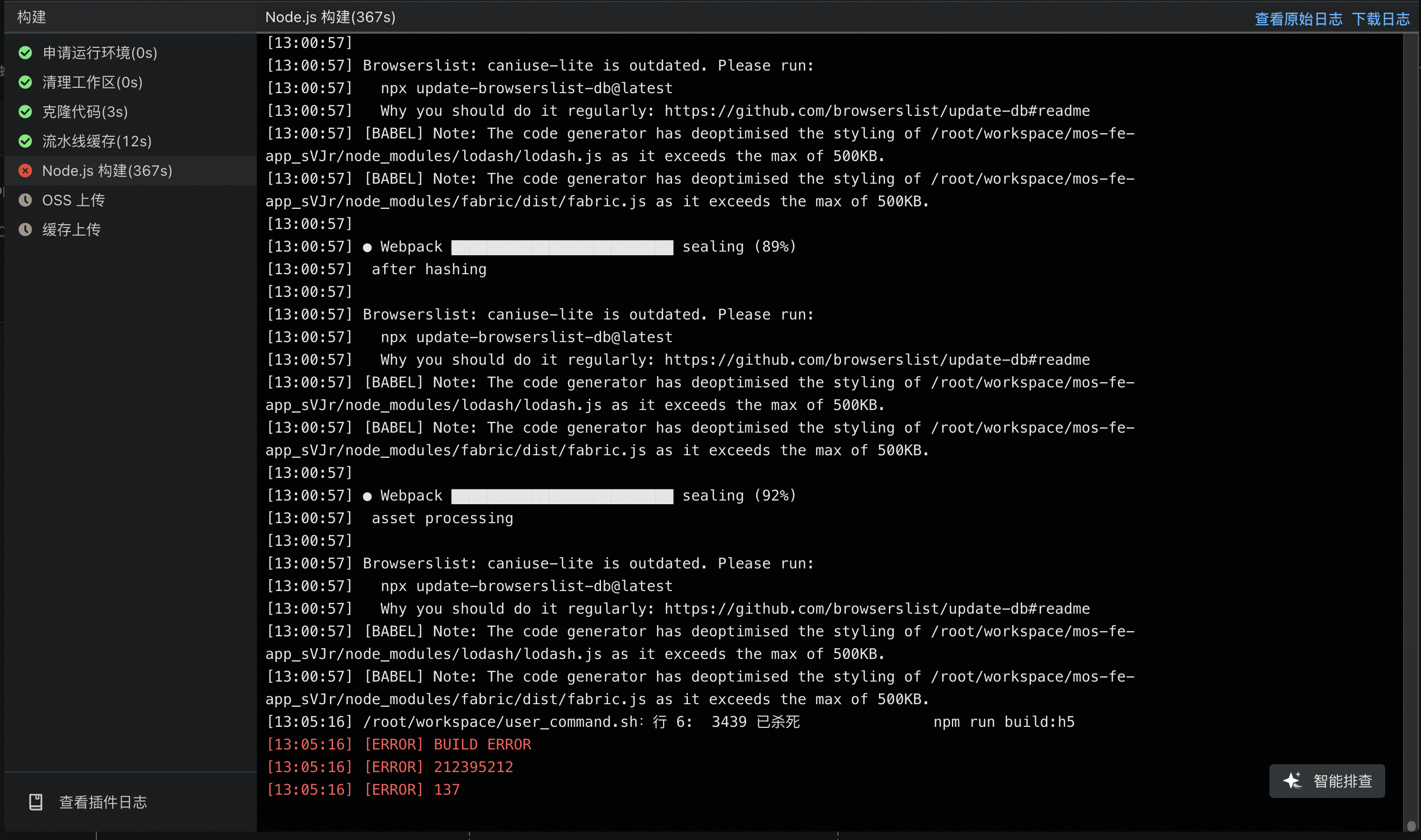The width and height of the screenshot is (1421, 840).
Task: Click the npm run build:h5 text
Action: coord(1004,722)
